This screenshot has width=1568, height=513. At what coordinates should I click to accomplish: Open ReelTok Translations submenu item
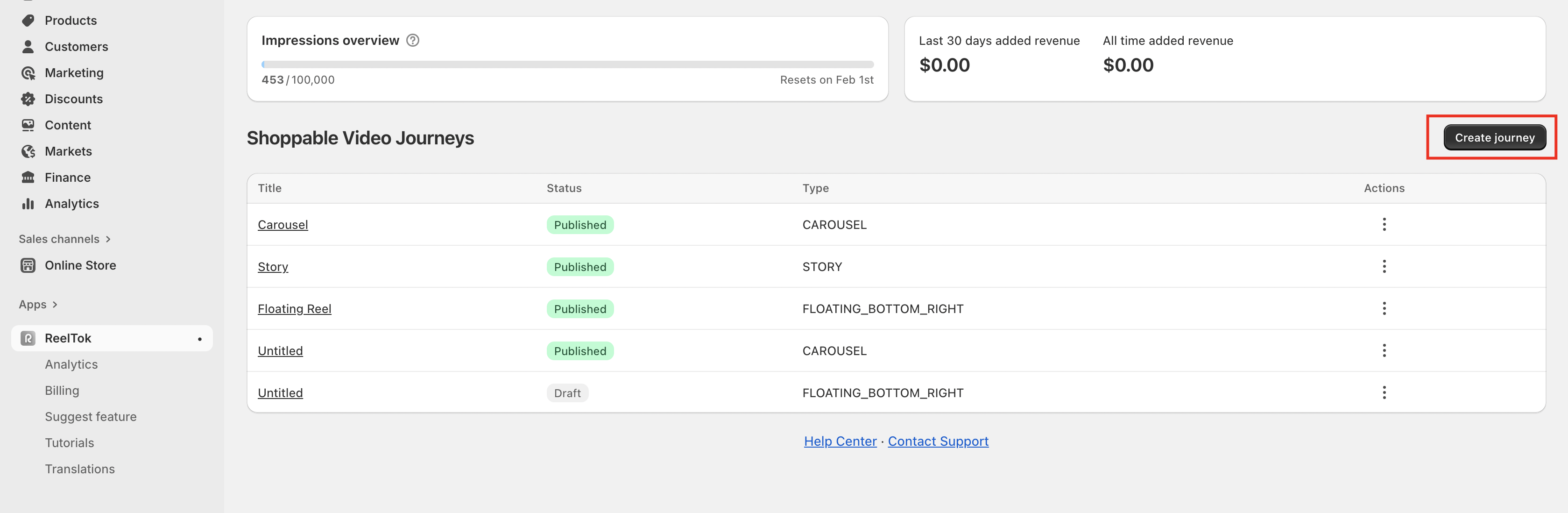[80, 469]
